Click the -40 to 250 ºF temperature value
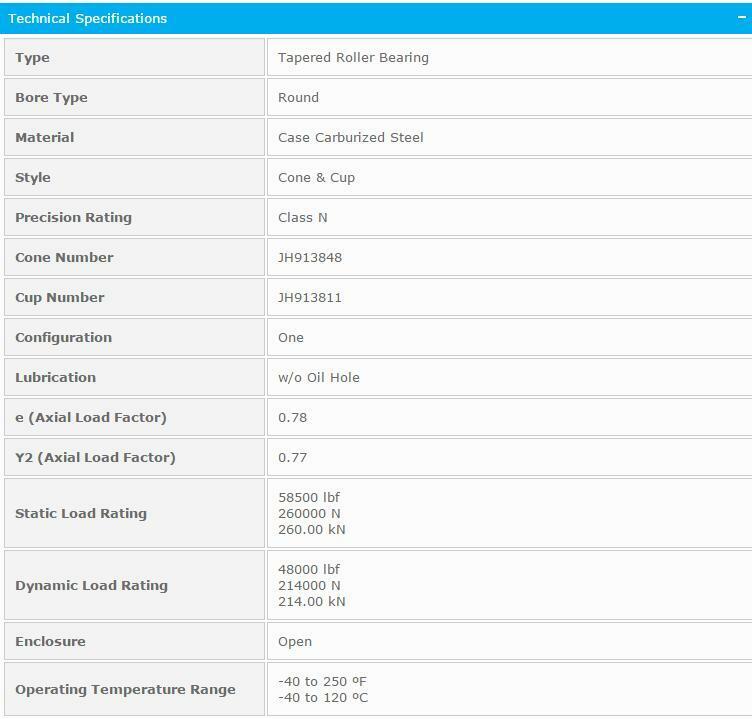752x719 pixels. (x=322, y=681)
